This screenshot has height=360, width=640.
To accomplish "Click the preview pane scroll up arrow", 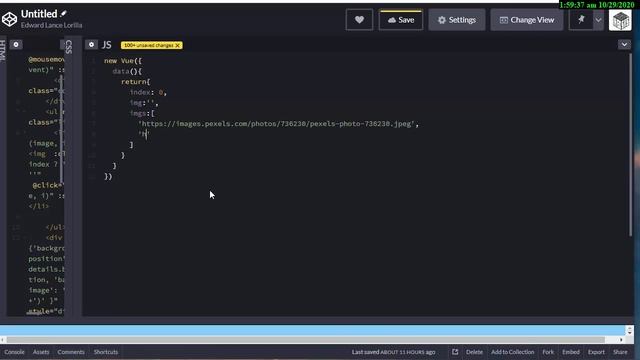I will (629, 328).
